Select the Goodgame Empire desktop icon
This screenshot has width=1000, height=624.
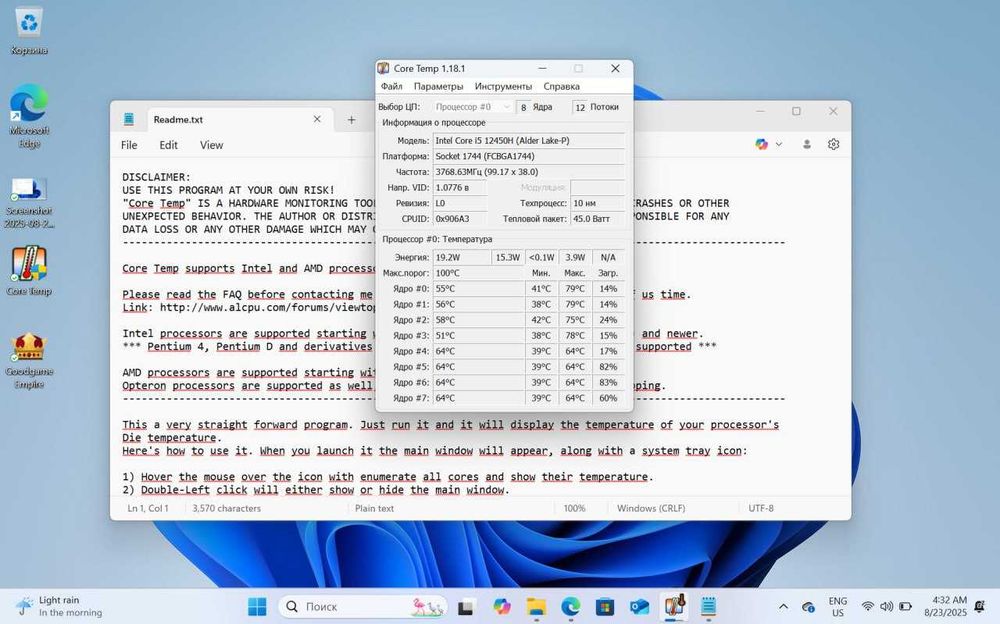point(29,360)
